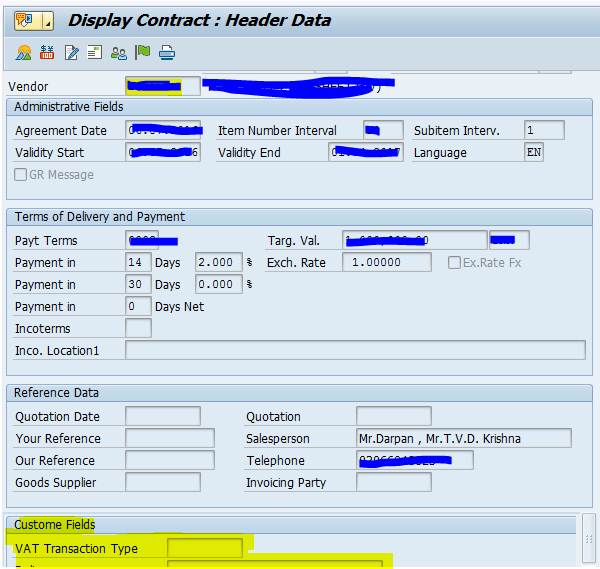600x569 pixels.
Task: Open the conditions calculator icon
Action: (x=47, y=52)
